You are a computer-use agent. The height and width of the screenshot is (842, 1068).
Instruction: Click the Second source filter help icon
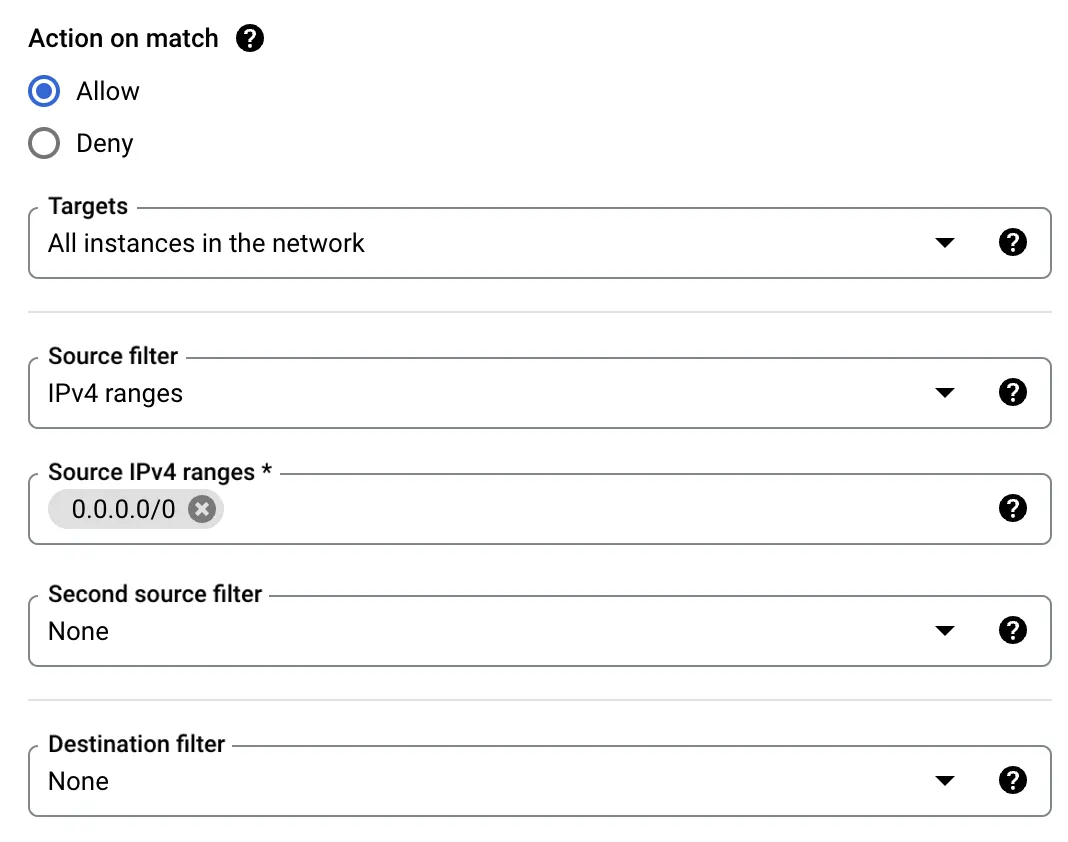[1013, 630]
